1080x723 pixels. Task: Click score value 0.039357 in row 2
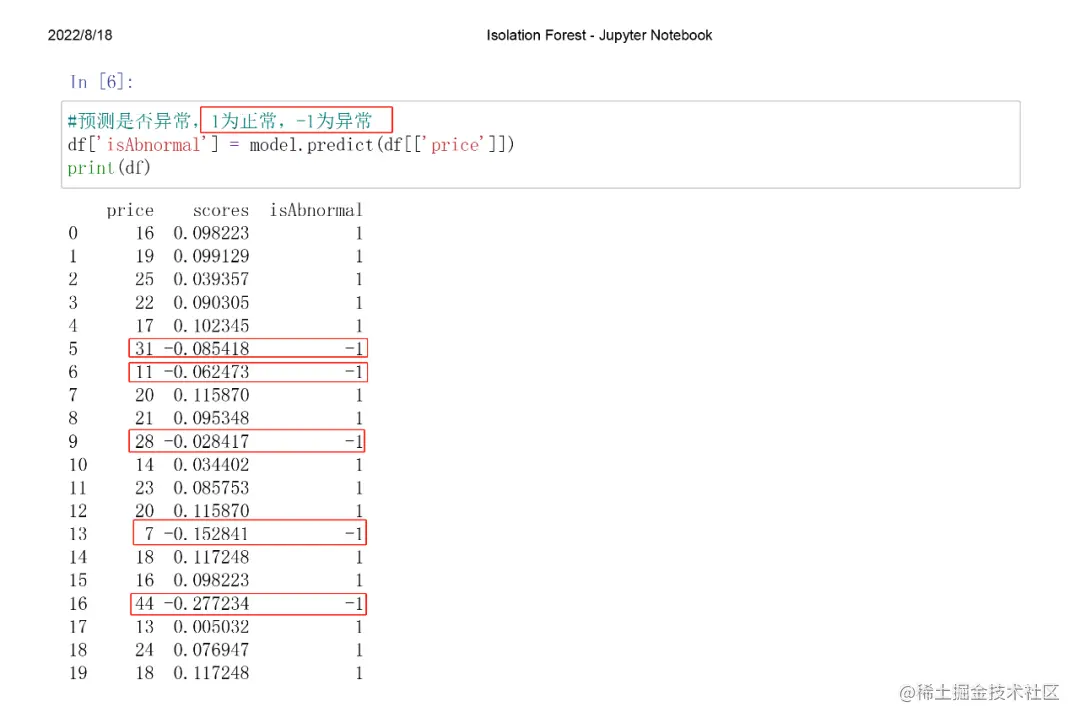[x=211, y=280]
